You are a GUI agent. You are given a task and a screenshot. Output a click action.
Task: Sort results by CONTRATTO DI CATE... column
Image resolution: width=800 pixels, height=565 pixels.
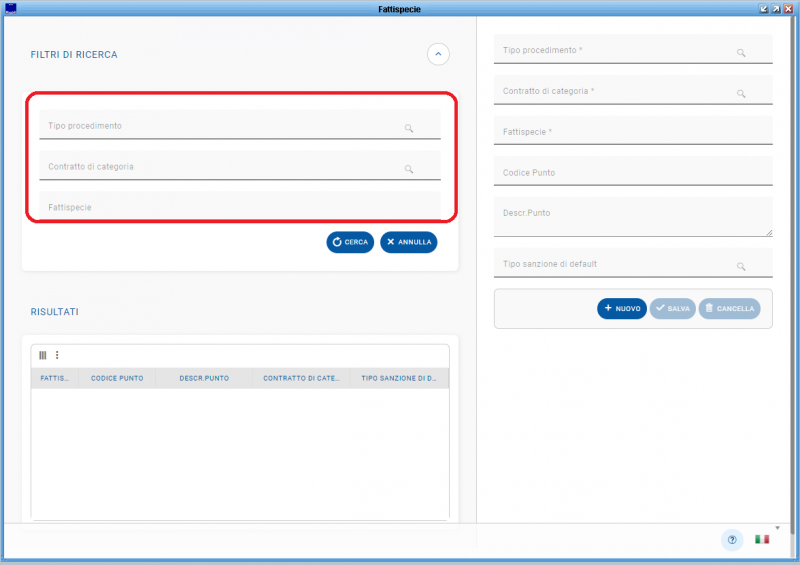(x=301, y=378)
